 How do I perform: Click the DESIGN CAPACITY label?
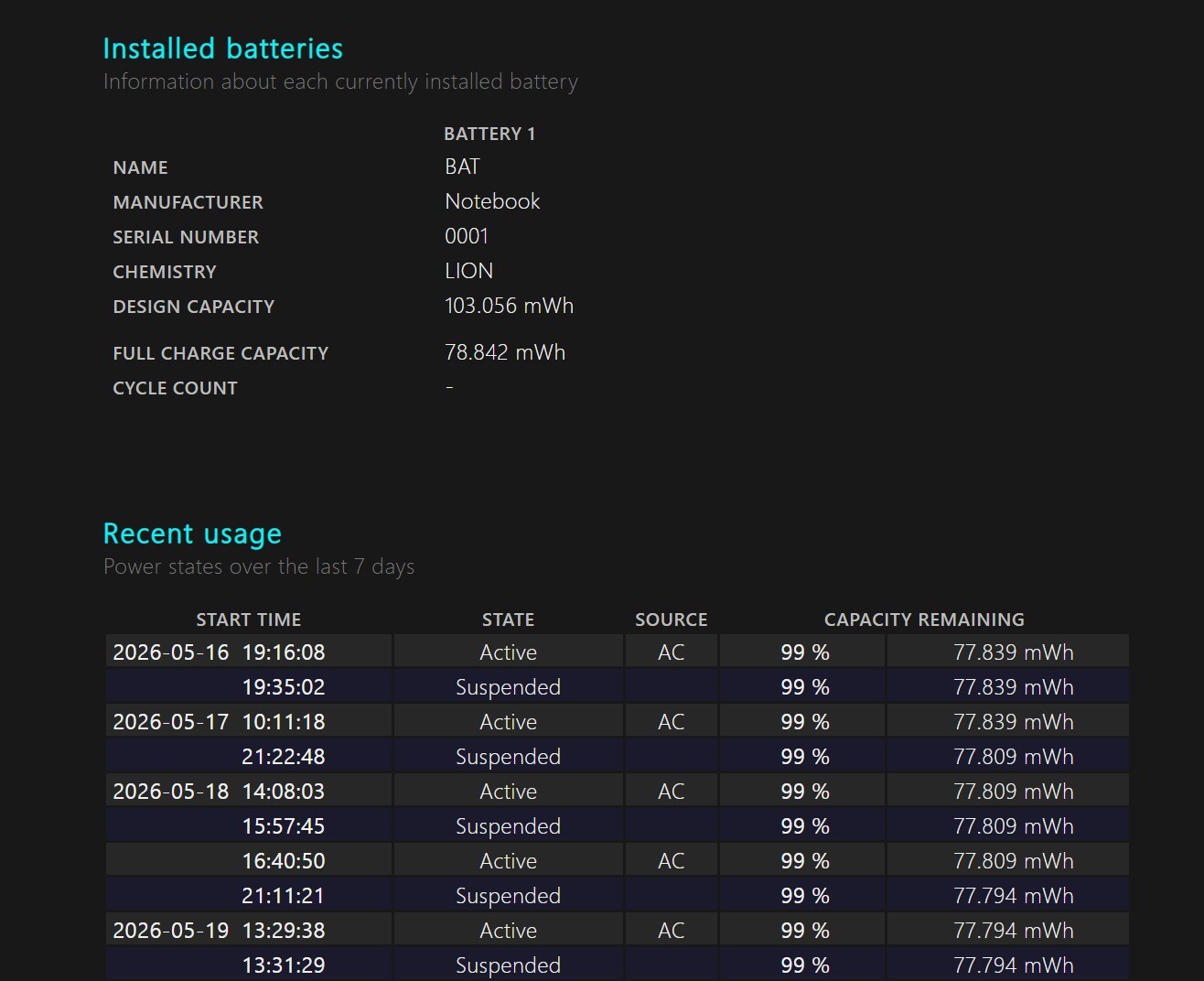tap(193, 307)
